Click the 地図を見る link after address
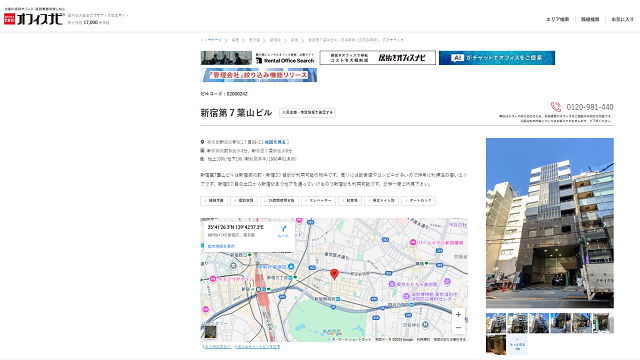The image size is (640, 360). coord(276,142)
